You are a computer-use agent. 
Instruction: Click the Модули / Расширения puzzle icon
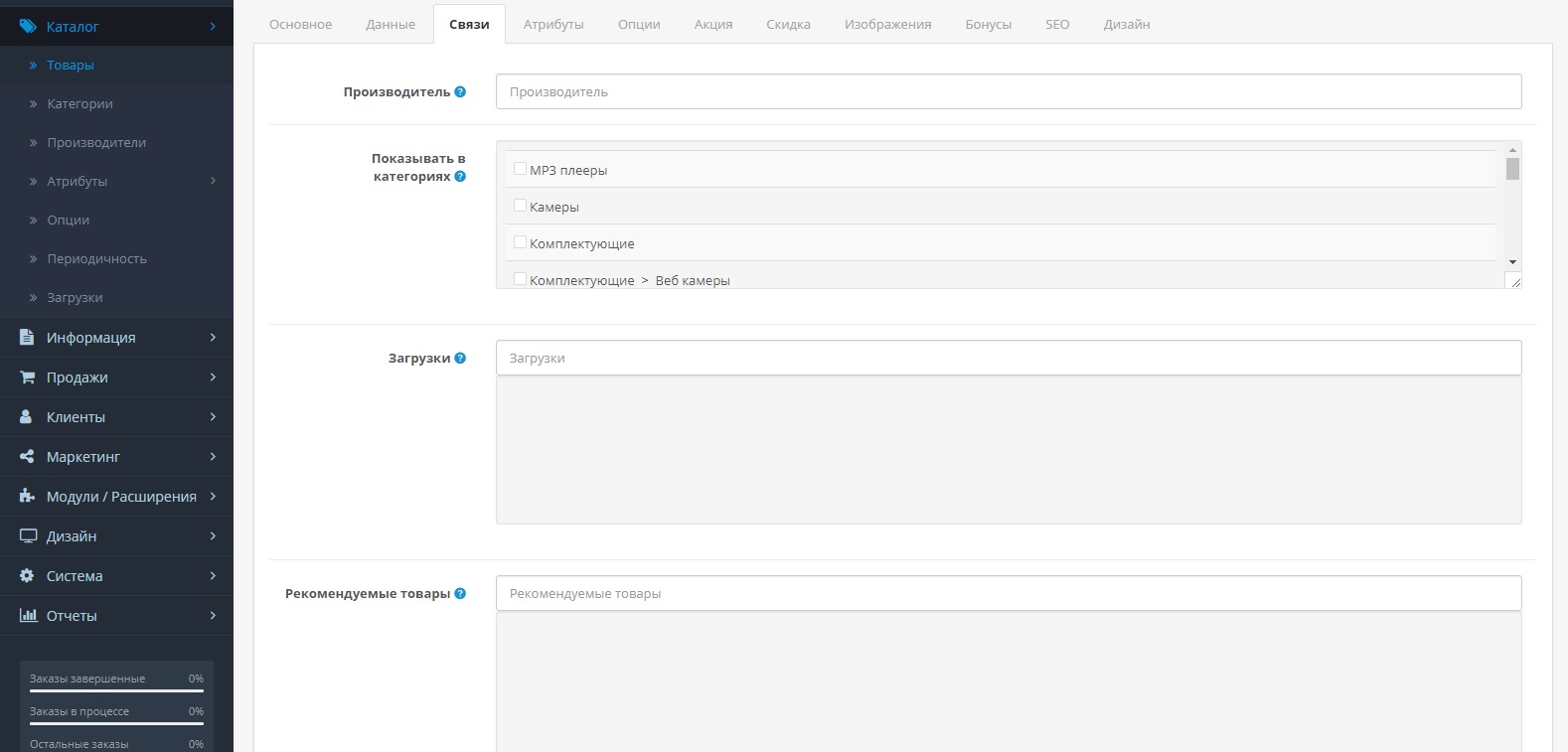(27, 497)
